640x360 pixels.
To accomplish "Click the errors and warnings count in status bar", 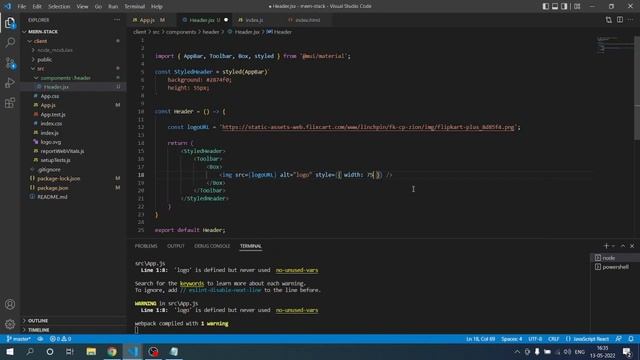I will [60, 339].
